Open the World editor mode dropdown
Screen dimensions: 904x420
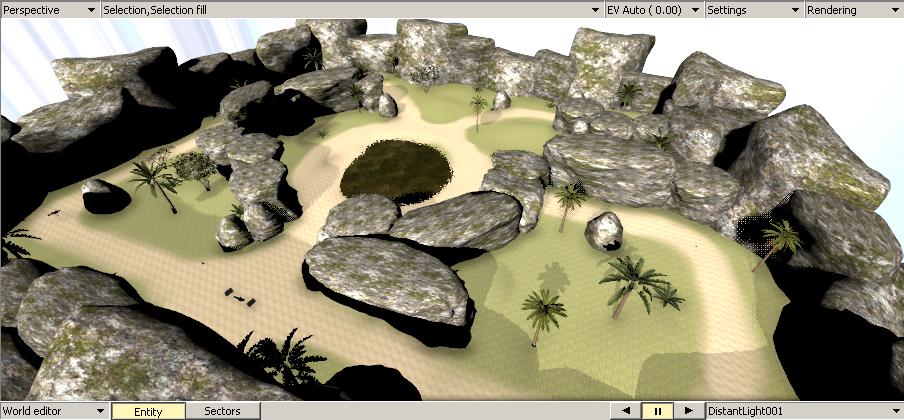[x=54, y=411]
